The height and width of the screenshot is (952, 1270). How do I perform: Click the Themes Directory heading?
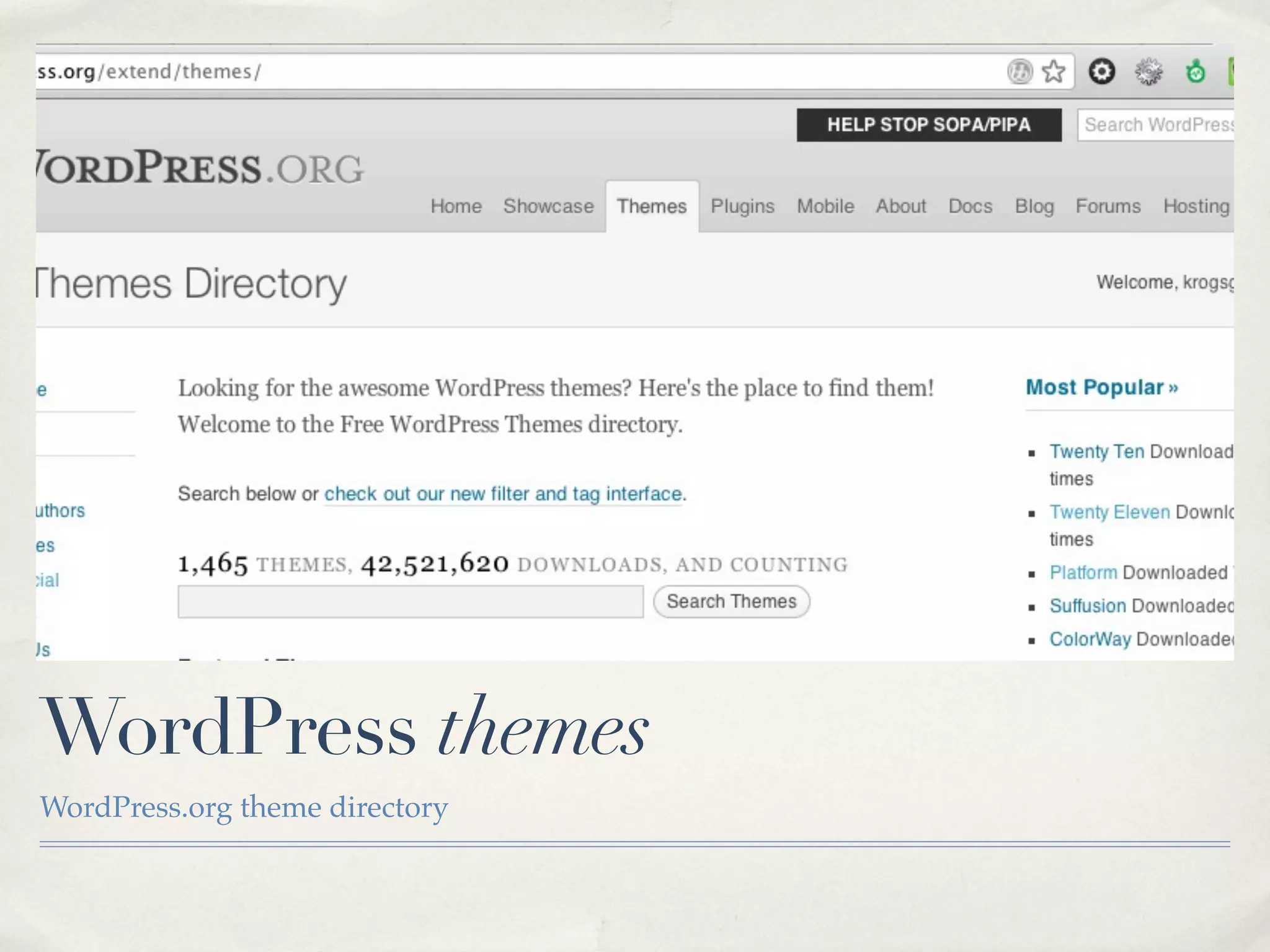click(x=192, y=284)
